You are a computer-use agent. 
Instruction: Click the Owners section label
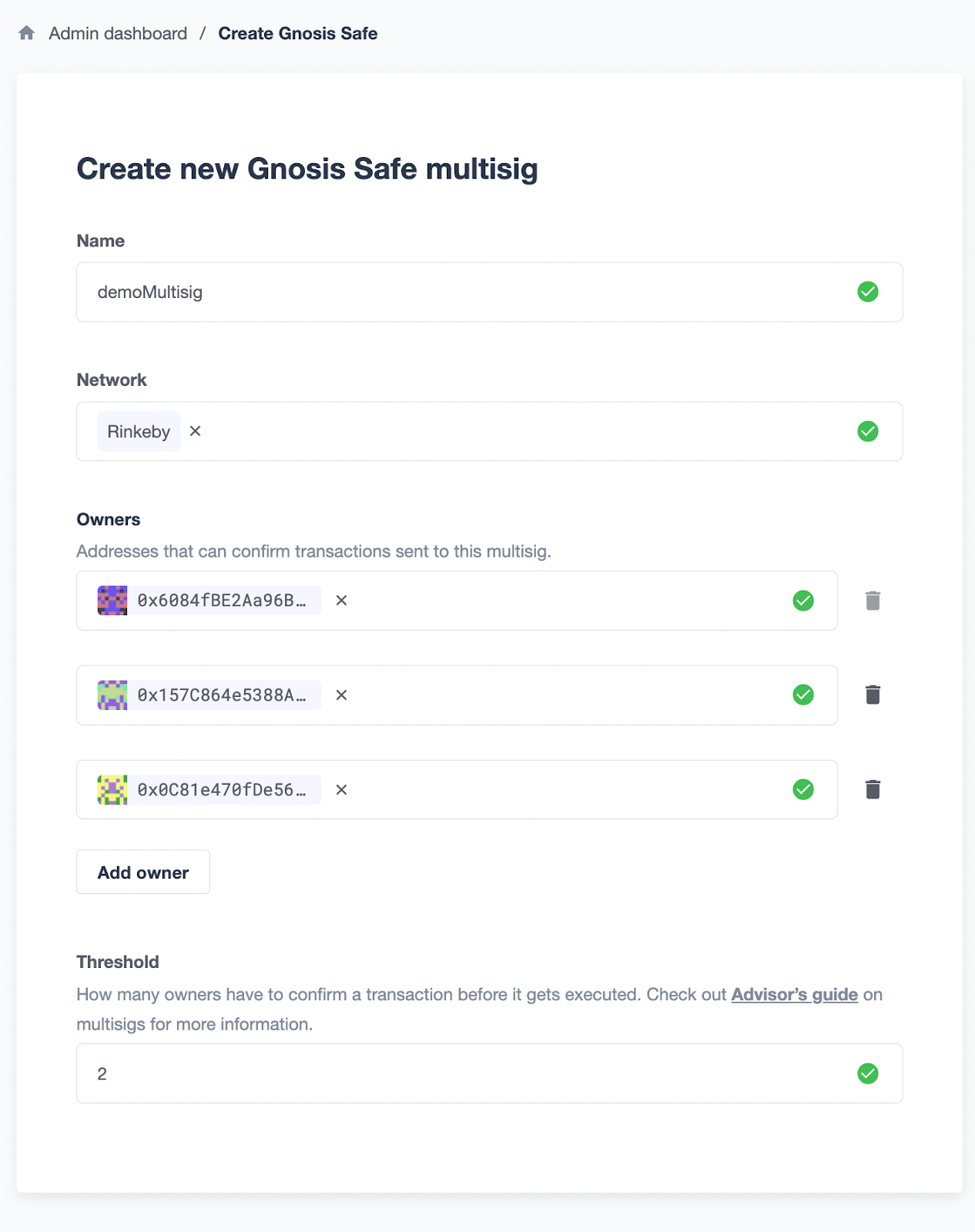(109, 520)
